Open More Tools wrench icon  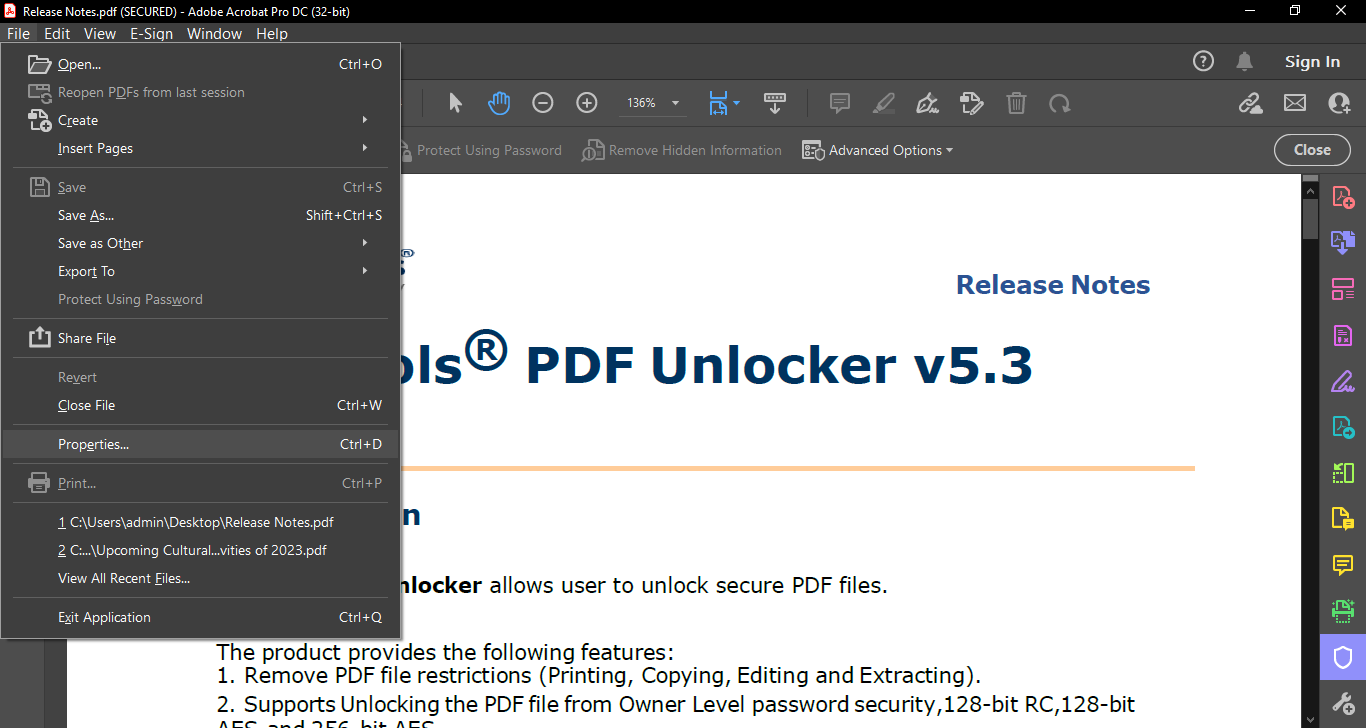point(1343,703)
